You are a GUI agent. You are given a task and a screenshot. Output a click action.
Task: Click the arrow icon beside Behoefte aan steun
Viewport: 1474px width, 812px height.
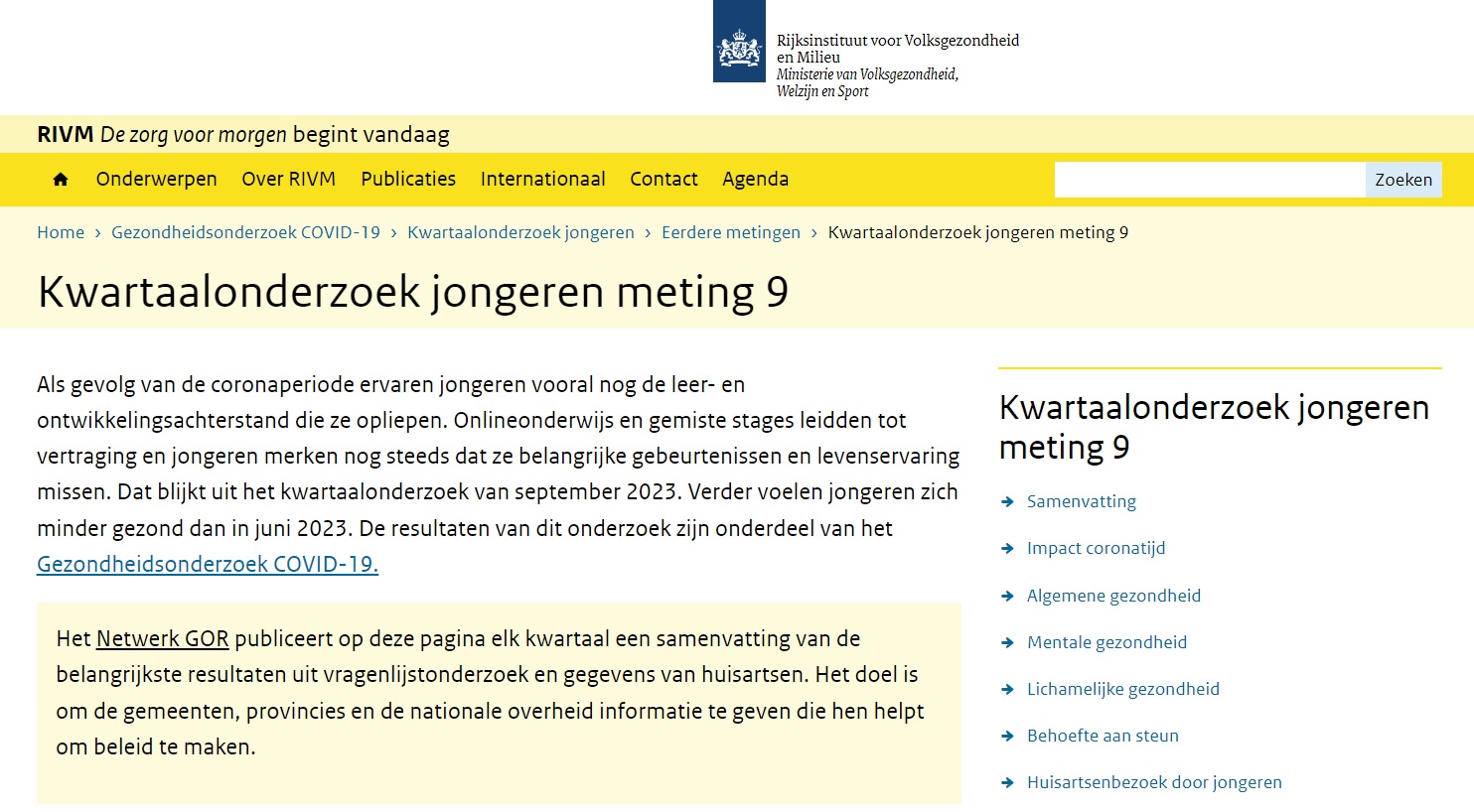(1007, 737)
